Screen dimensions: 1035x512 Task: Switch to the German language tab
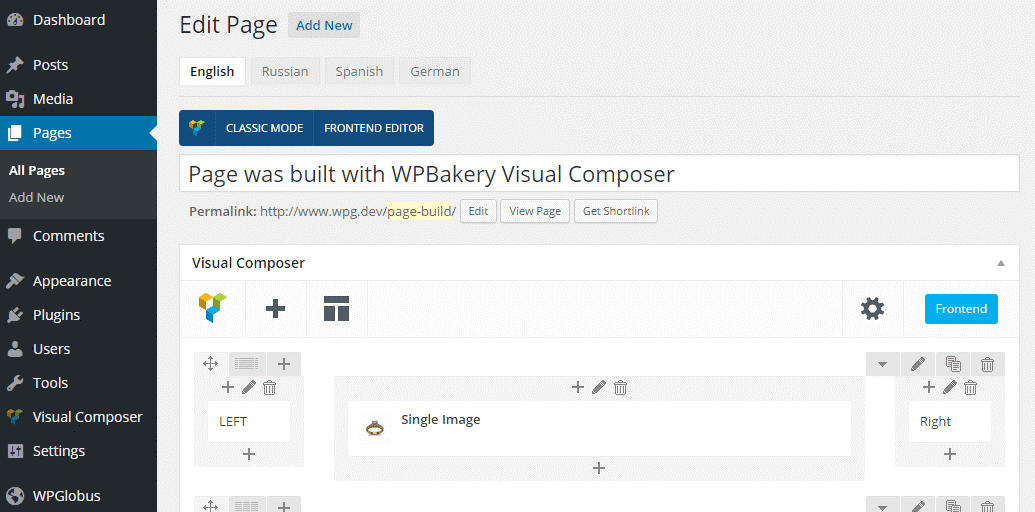[435, 71]
